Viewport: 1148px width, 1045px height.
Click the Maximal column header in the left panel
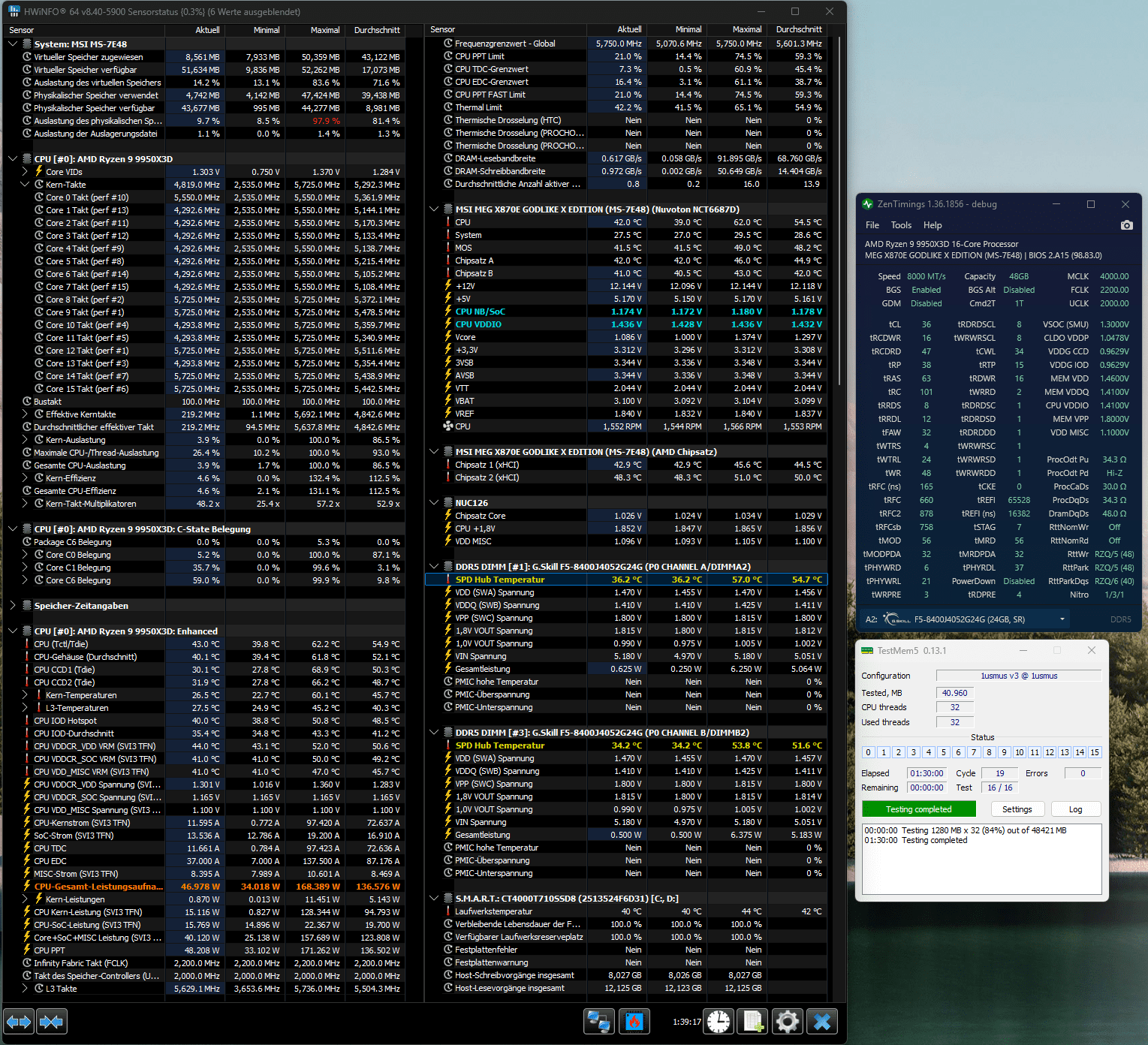pyautogui.click(x=315, y=30)
